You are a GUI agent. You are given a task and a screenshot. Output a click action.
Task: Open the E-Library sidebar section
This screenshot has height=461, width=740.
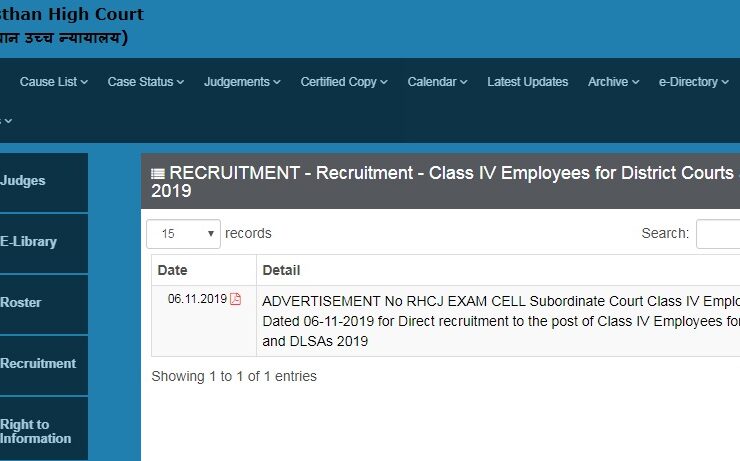coord(29,242)
